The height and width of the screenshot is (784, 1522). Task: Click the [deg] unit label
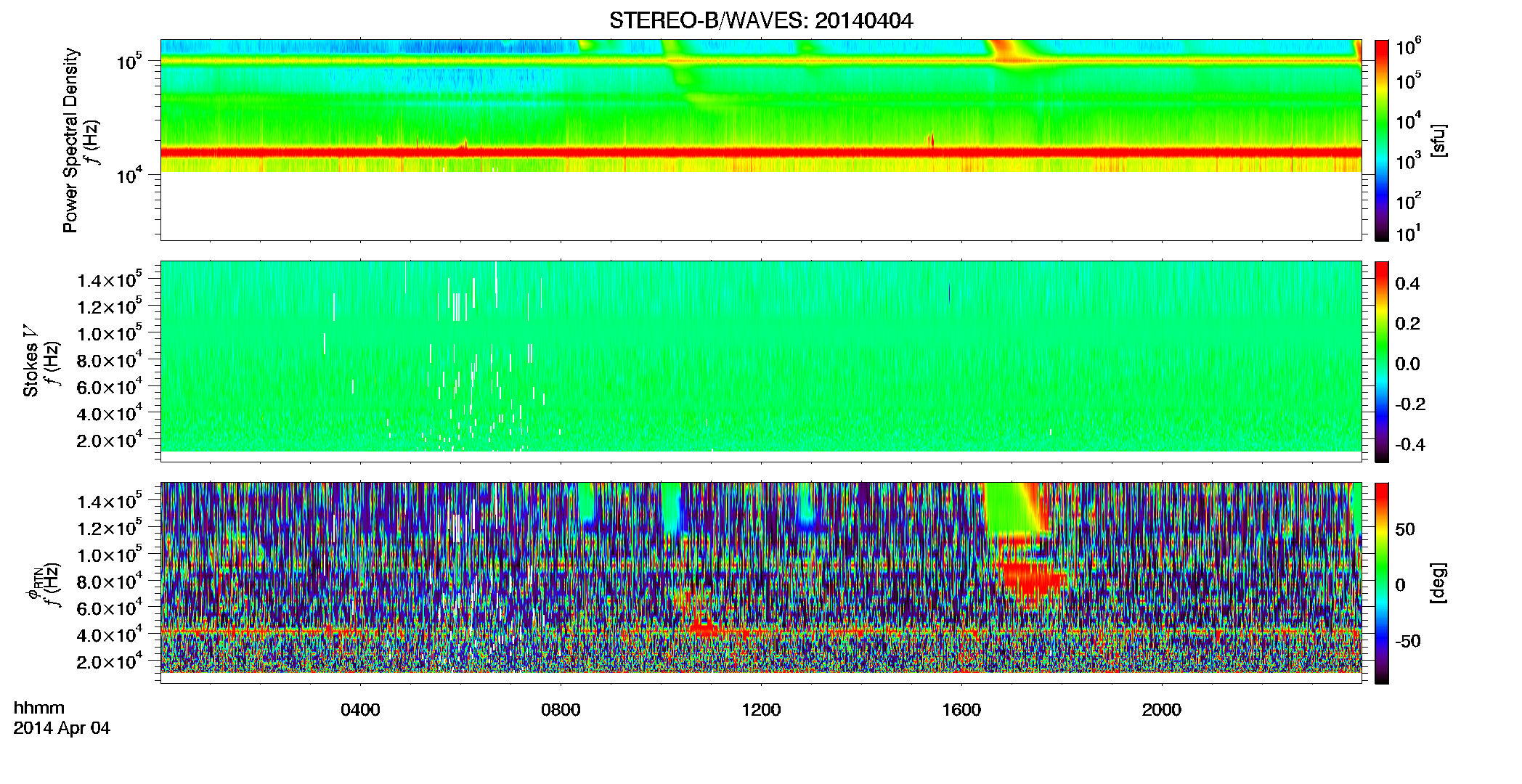coord(1438,583)
